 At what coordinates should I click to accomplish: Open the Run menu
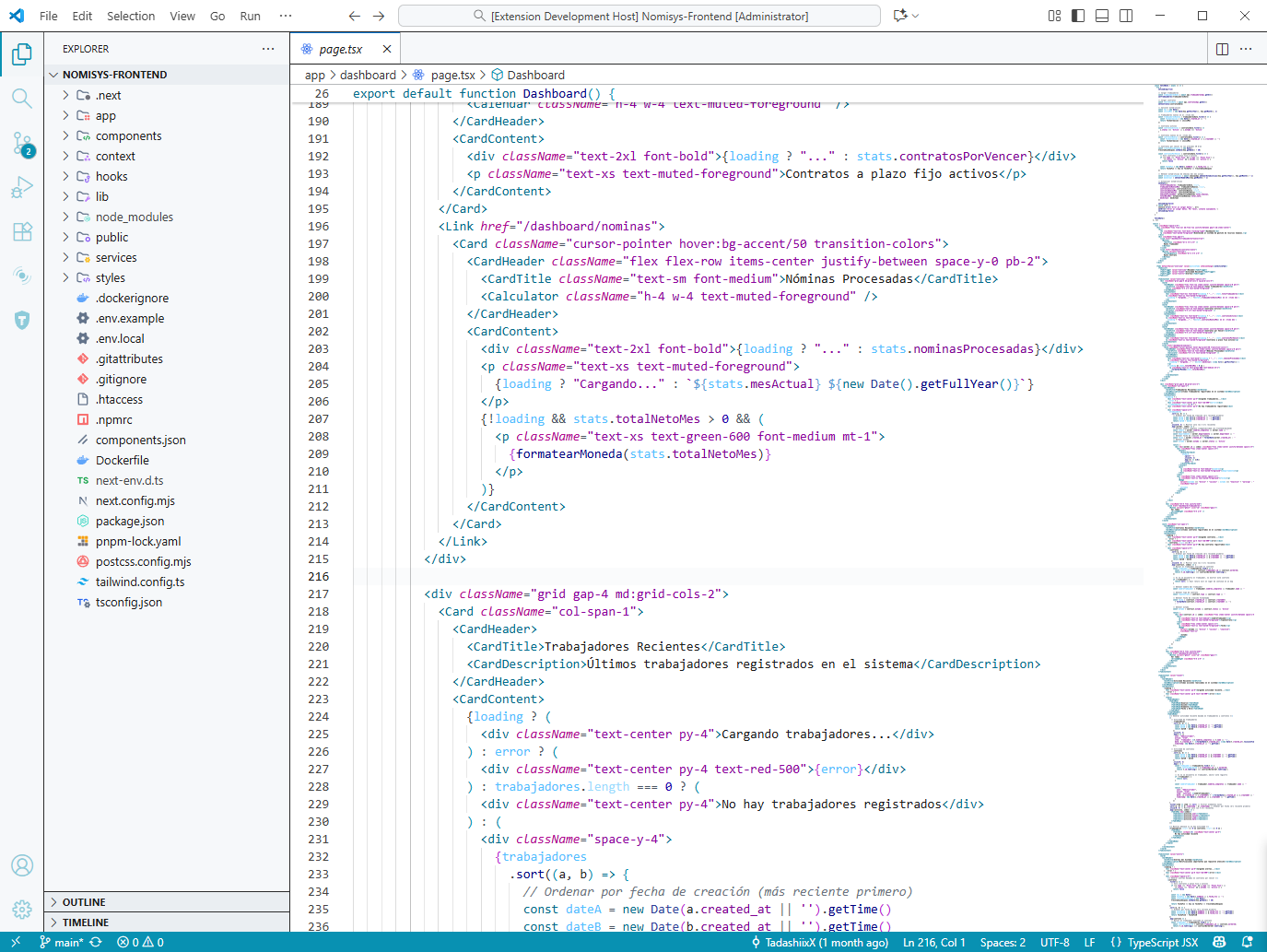click(250, 16)
